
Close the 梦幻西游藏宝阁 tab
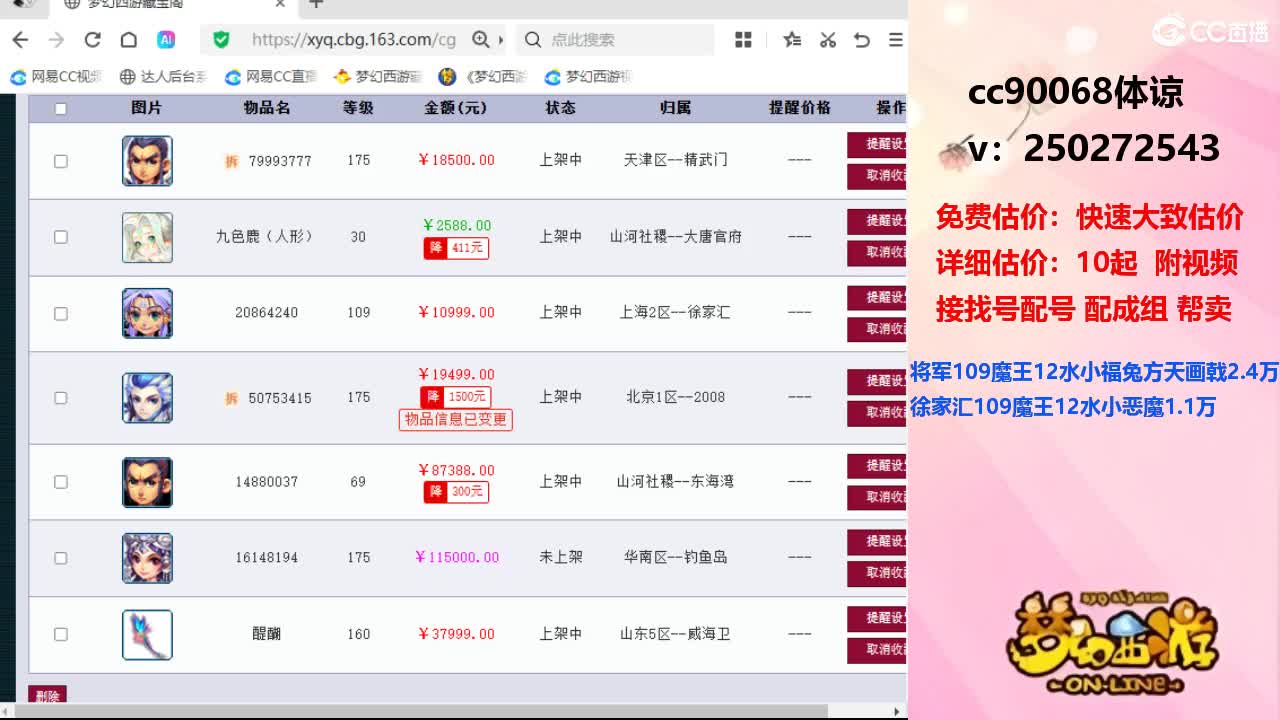point(280,4)
